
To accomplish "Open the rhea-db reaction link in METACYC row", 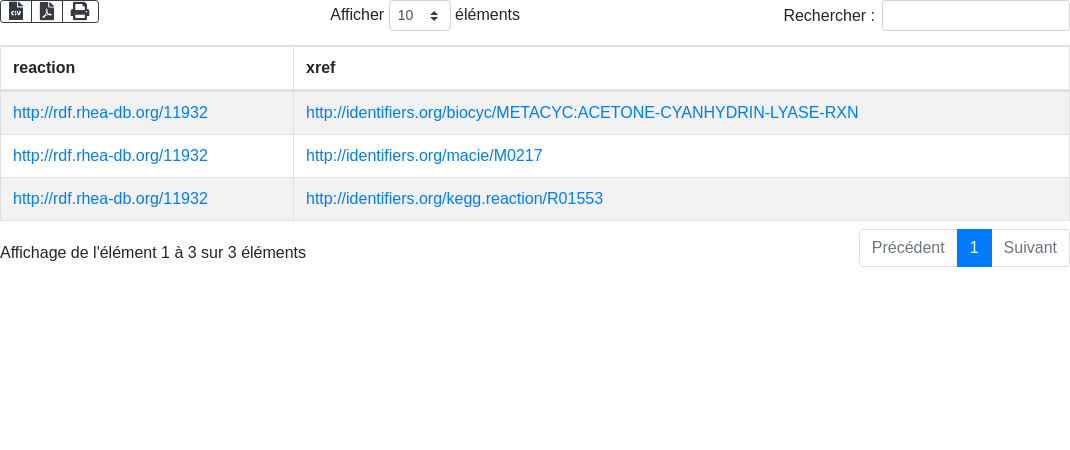I will point(110,113).
